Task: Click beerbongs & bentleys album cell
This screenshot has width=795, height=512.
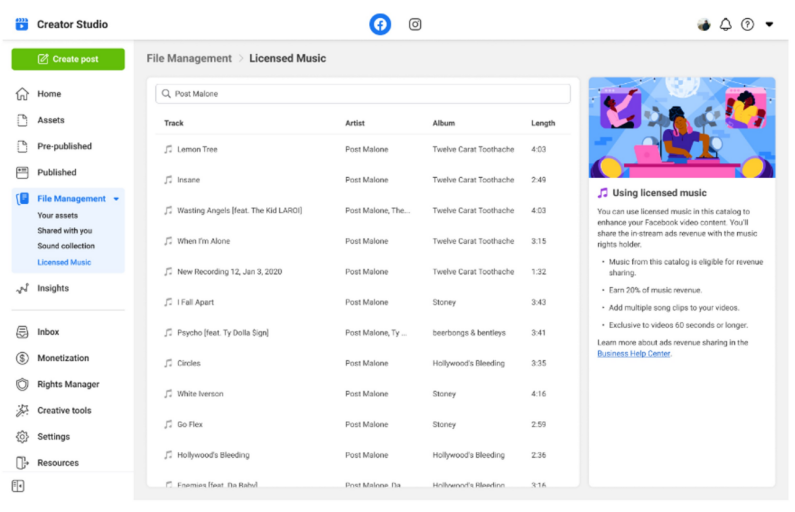Action: (x=468, y=333)
